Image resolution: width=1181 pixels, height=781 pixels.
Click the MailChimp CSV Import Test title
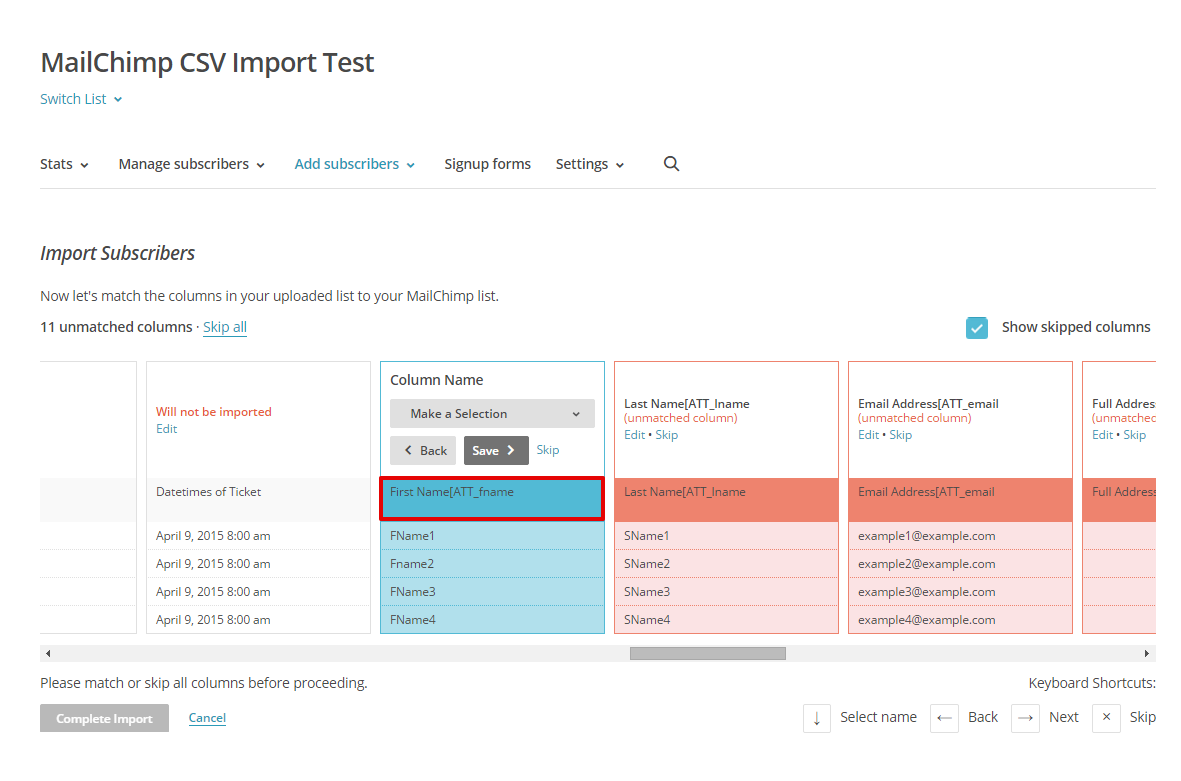(207, 63)
